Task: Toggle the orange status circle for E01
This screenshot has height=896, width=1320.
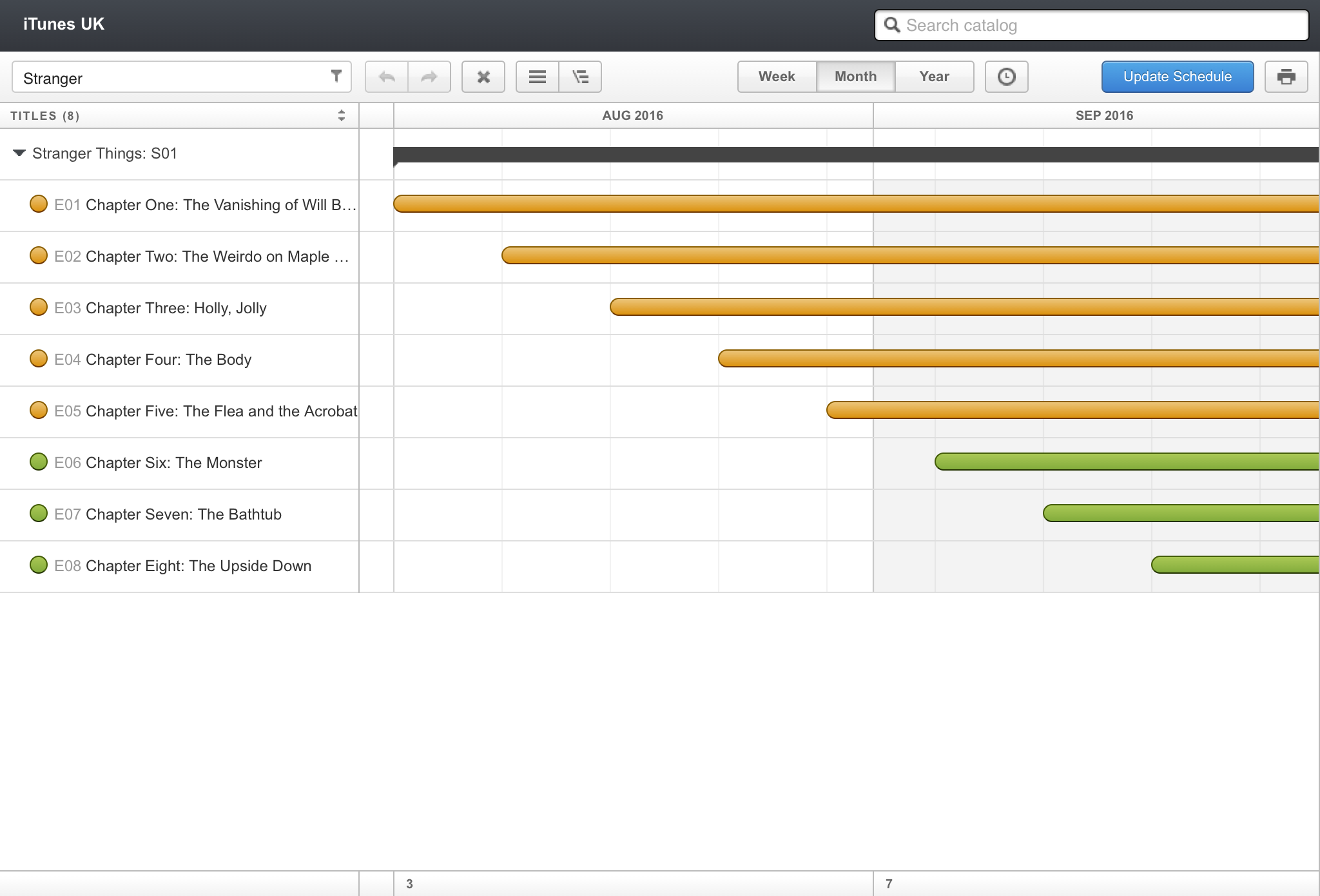Action: [39, 204]
